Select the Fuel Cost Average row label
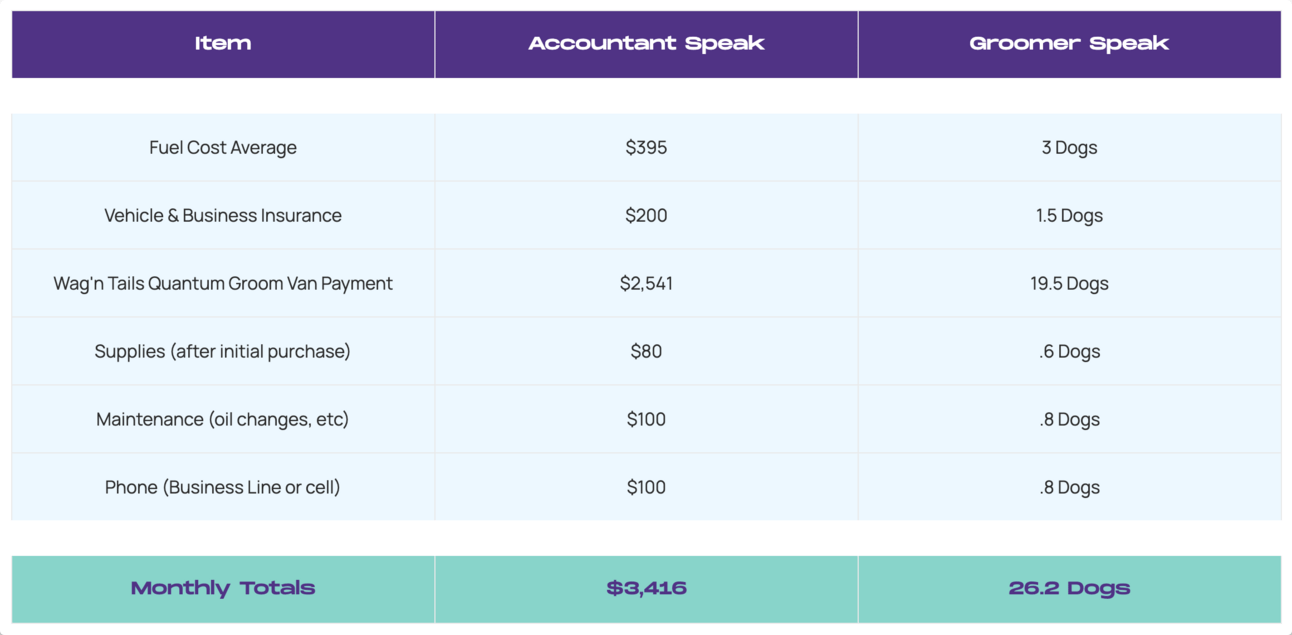Image resolution: width=1292 pixels, height=635 pixels. pos(223,148)
